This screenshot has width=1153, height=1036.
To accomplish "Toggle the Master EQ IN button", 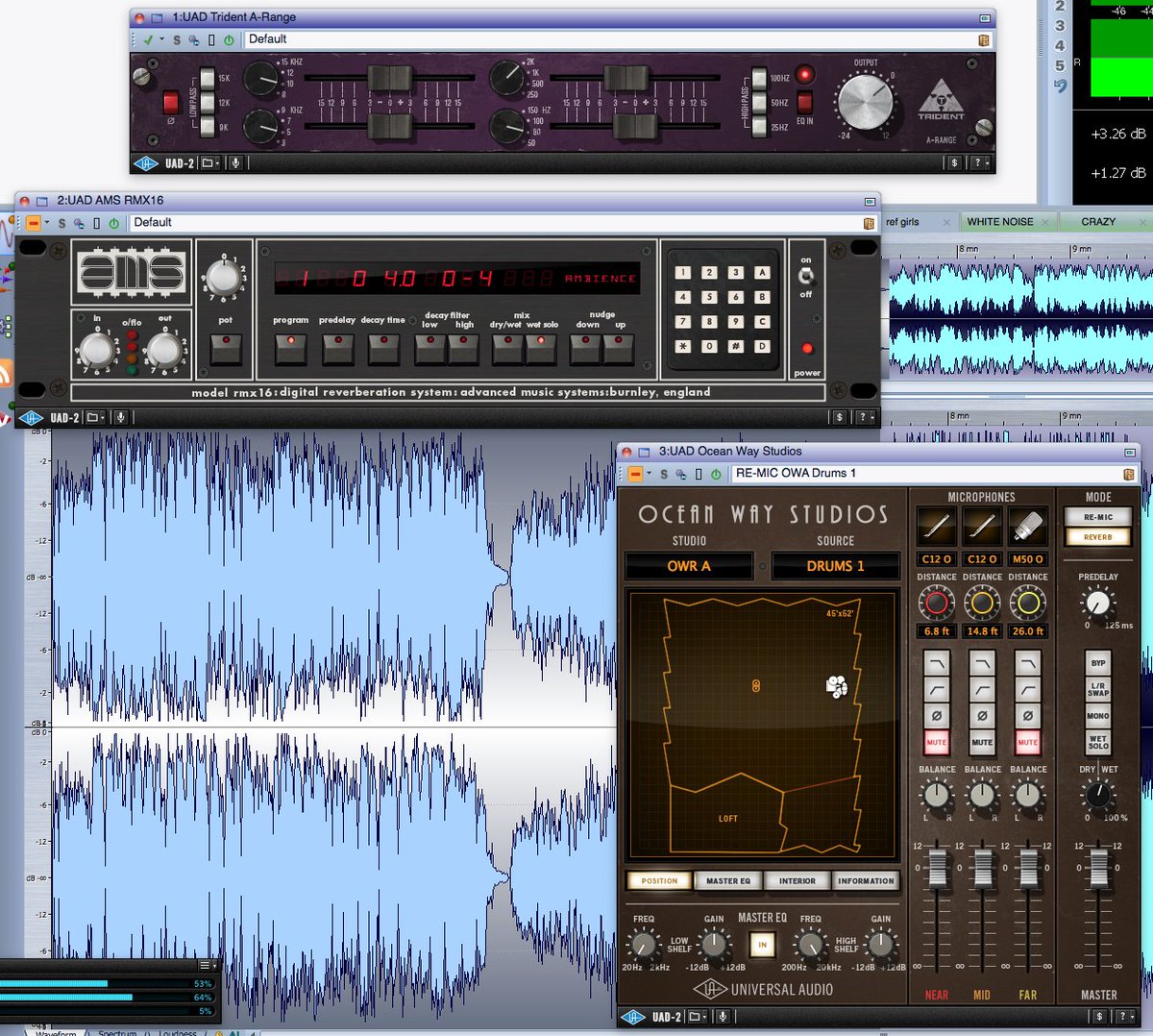I will click(762, 946).
